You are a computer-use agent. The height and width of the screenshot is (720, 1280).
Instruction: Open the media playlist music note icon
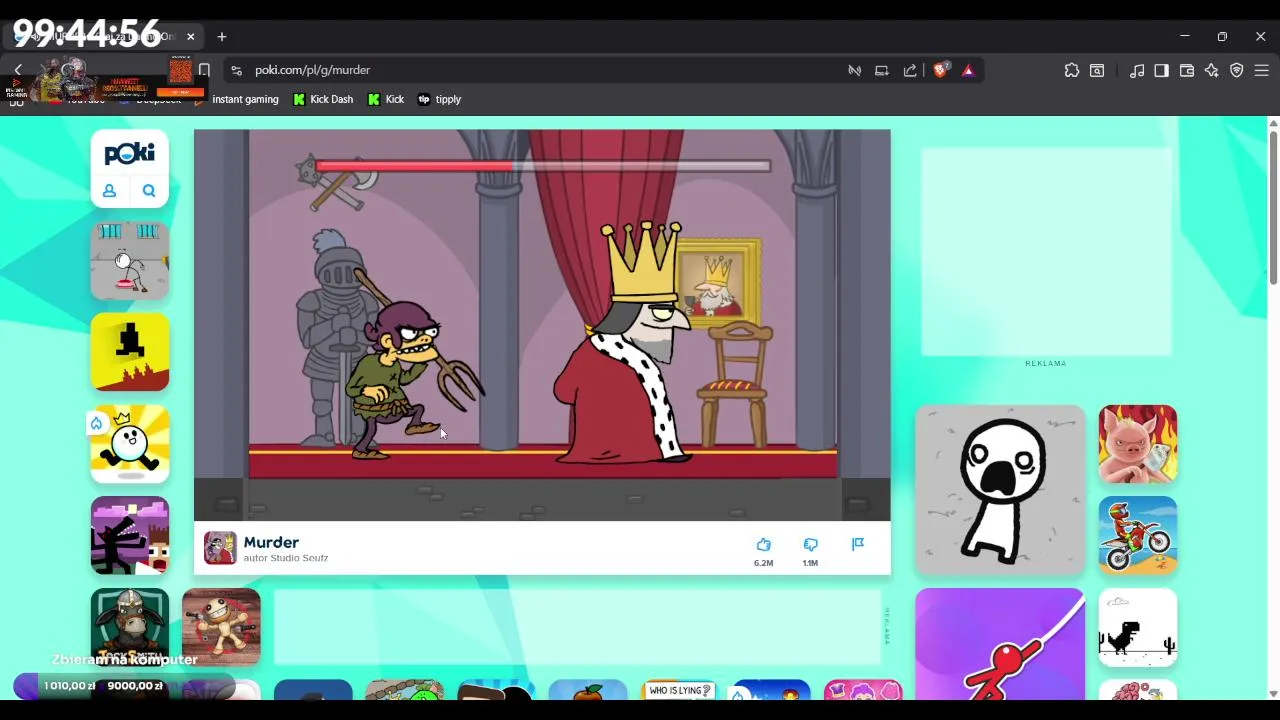click(x=1137, y=70)
